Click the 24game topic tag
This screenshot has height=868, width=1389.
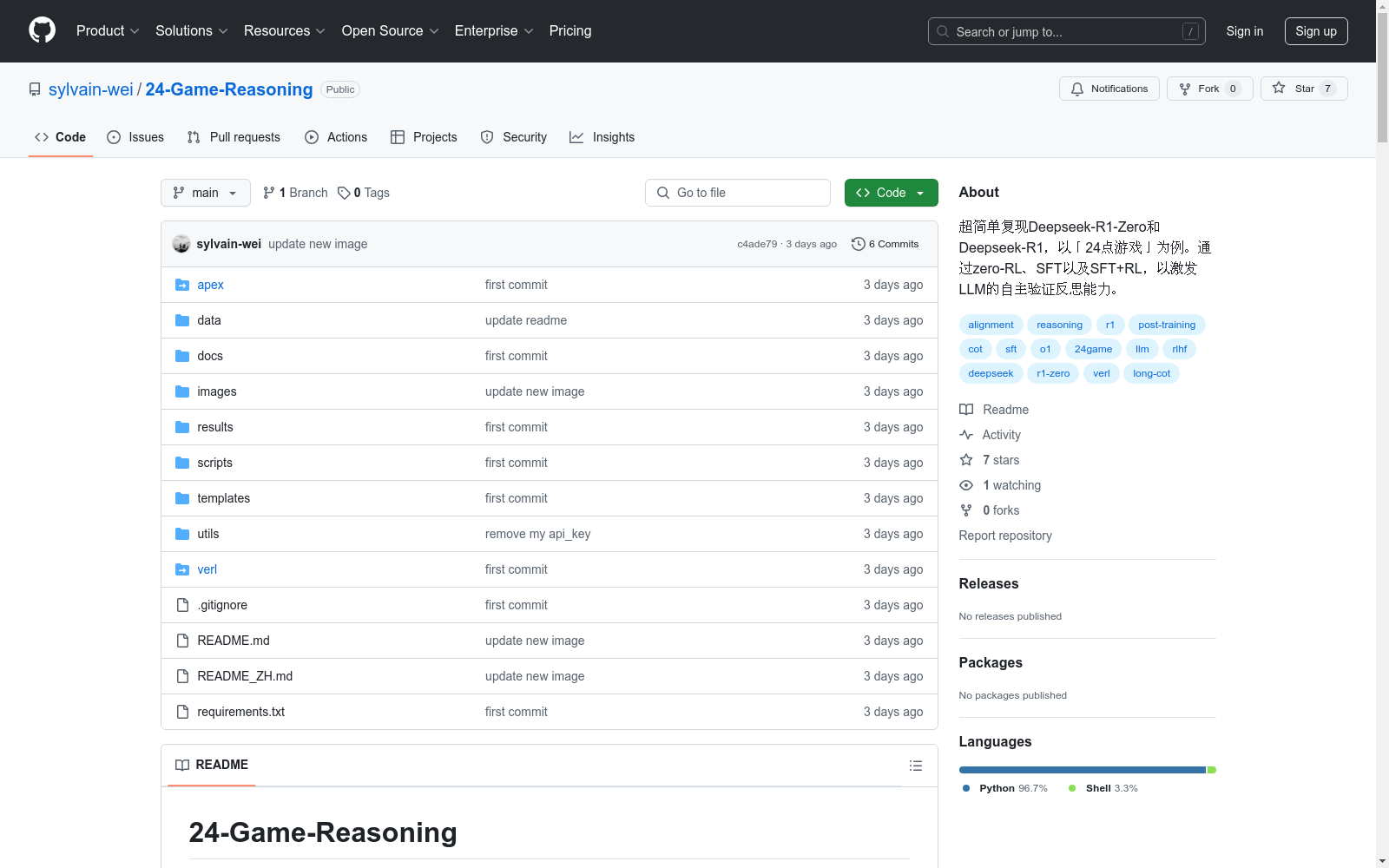(x=1094, y=349)
